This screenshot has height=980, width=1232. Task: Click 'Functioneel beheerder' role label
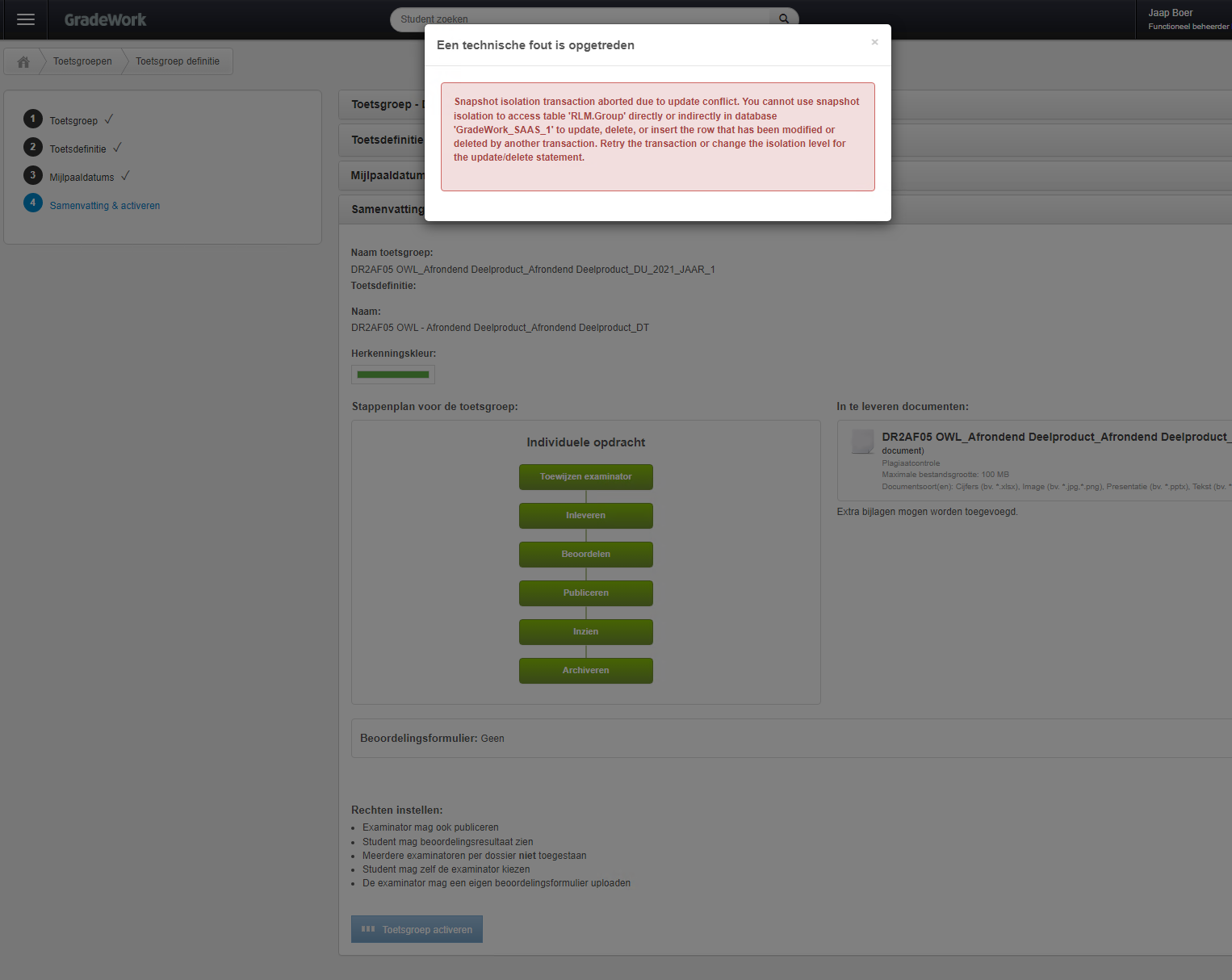point(1188,27)
